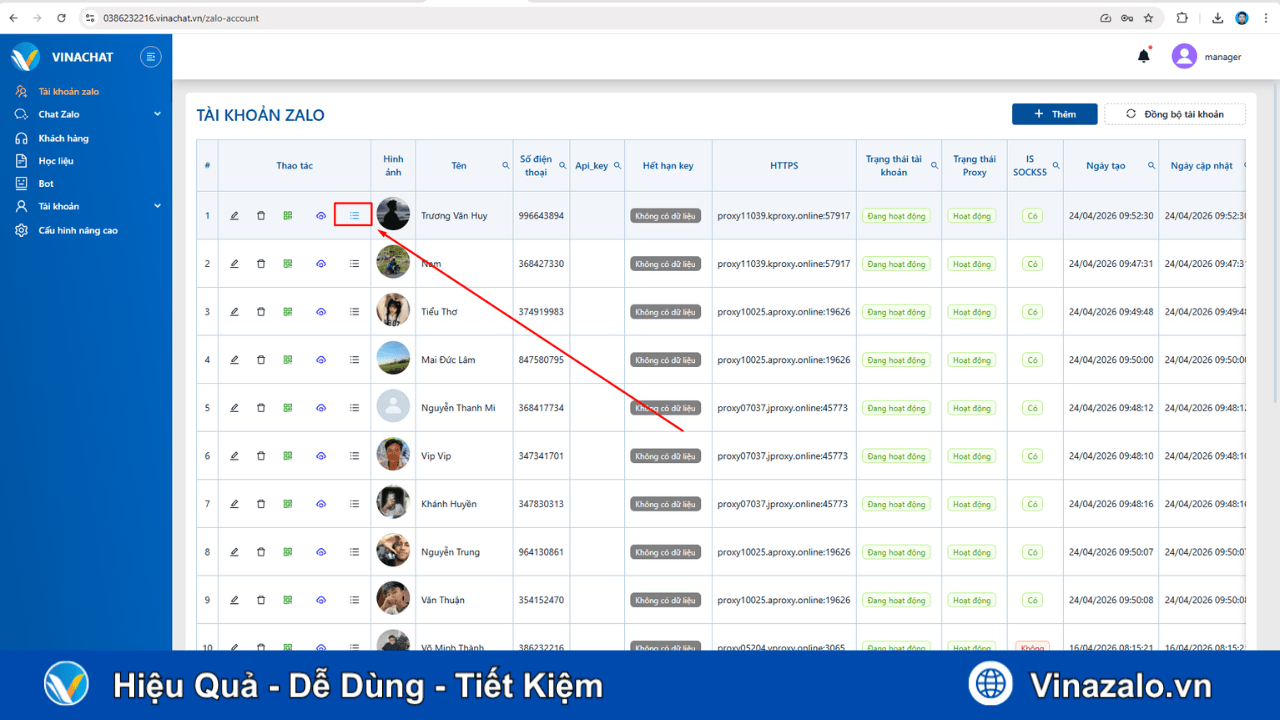The width and height of the screenshot is (1280, 720).
Task: Click Trương Văn Huy avatar image
Action: 393,214
